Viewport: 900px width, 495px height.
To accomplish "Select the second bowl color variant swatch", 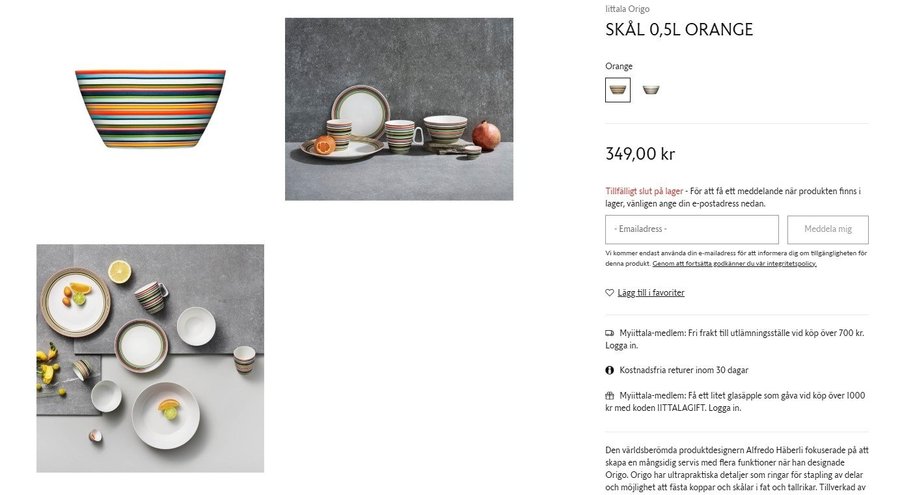I will point(651,90).
